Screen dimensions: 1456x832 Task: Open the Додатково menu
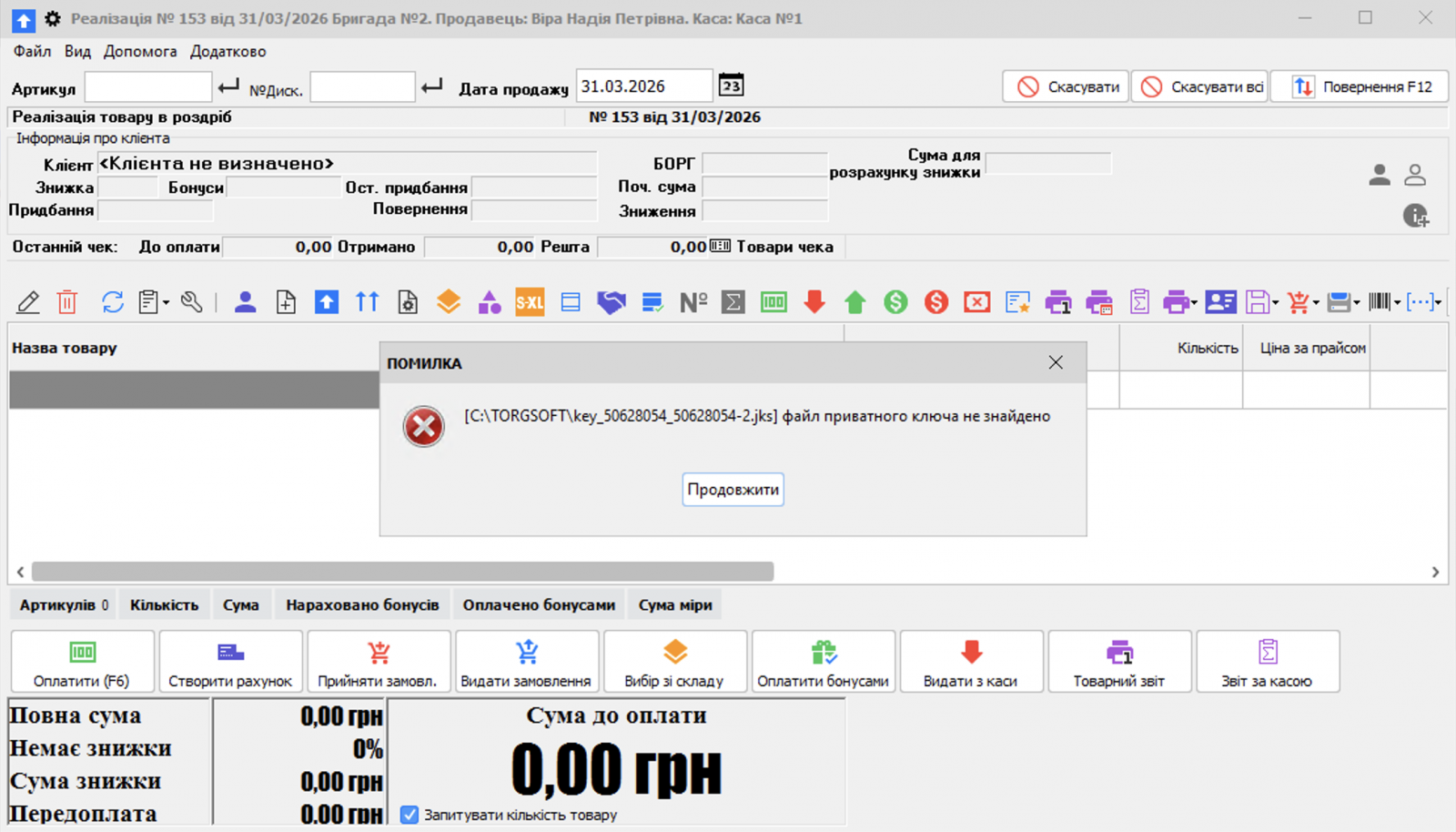[227, 51]
